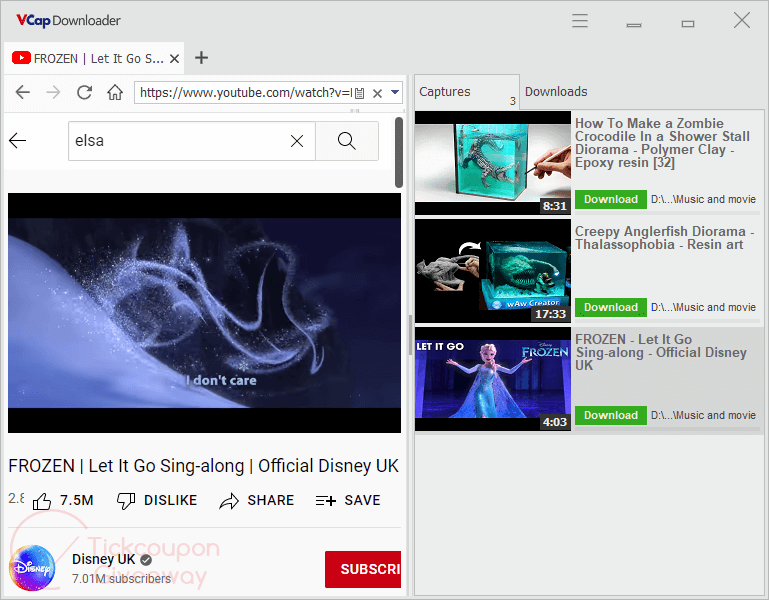Screen dimensions: 769x600
Task: Click the YouTube search magnifier button
Action: [x=347, y=141]
